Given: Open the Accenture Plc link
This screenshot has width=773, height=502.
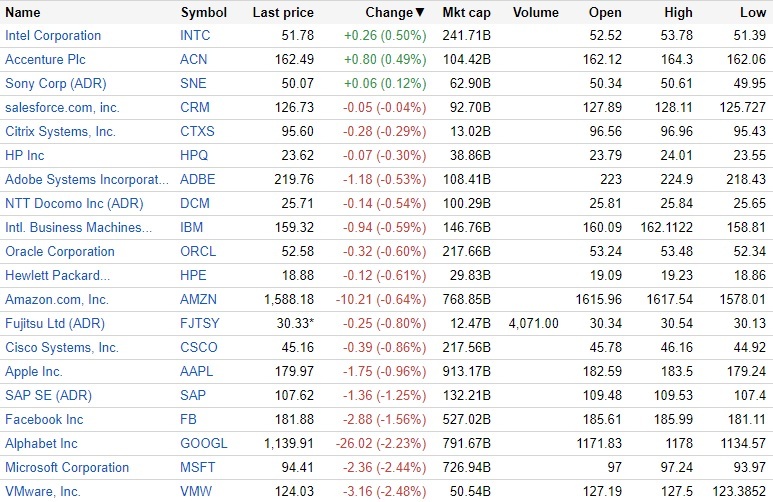Looking at the screenshot, I should tap(44, 60).
